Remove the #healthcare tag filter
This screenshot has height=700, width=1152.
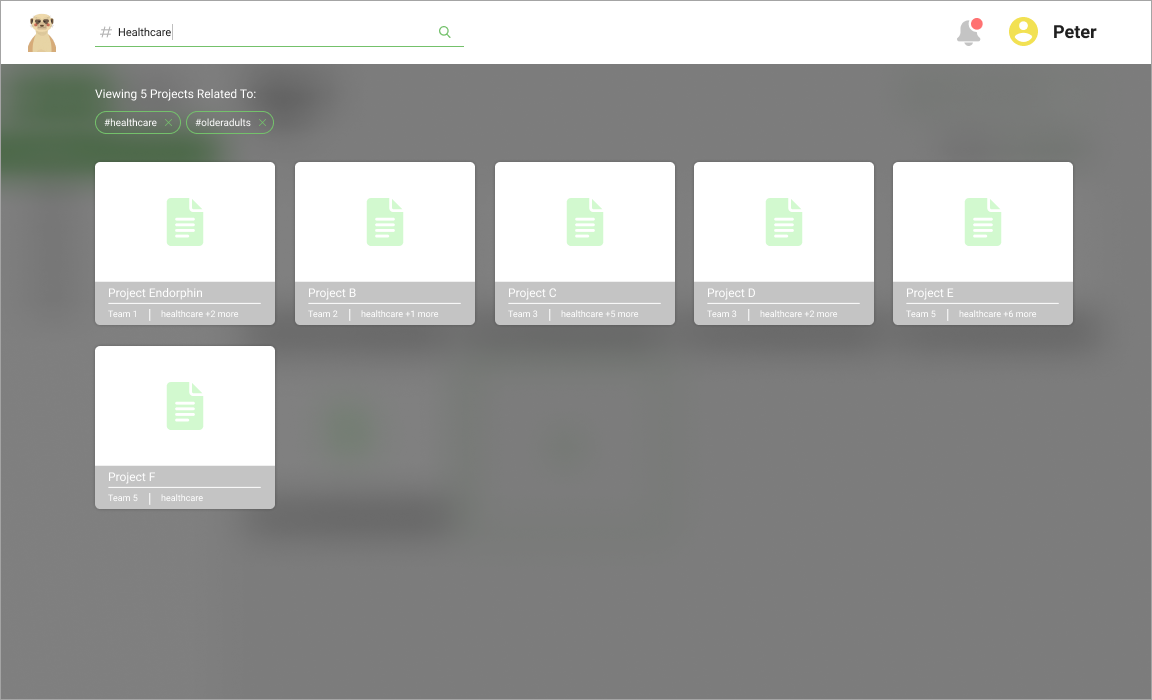click(168, 123)
